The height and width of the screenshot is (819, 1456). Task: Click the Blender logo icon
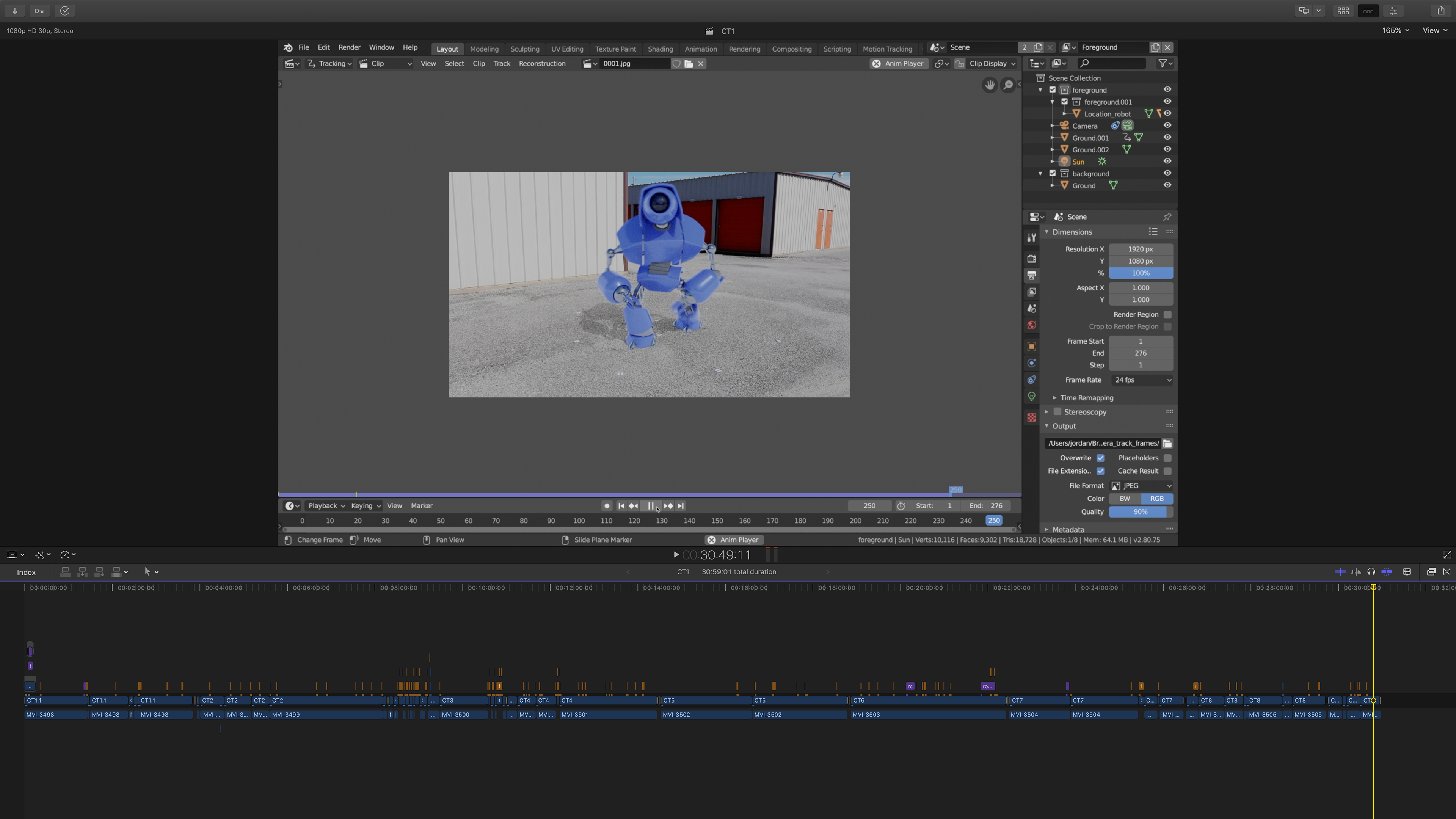[288, 47]
